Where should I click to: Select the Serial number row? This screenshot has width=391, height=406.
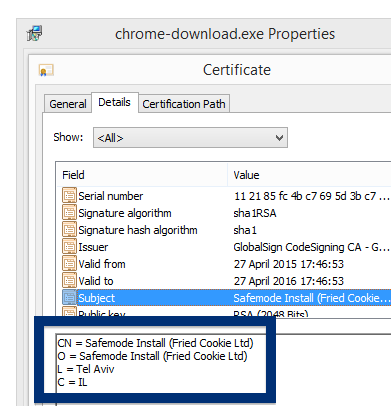tap(226, 196)
